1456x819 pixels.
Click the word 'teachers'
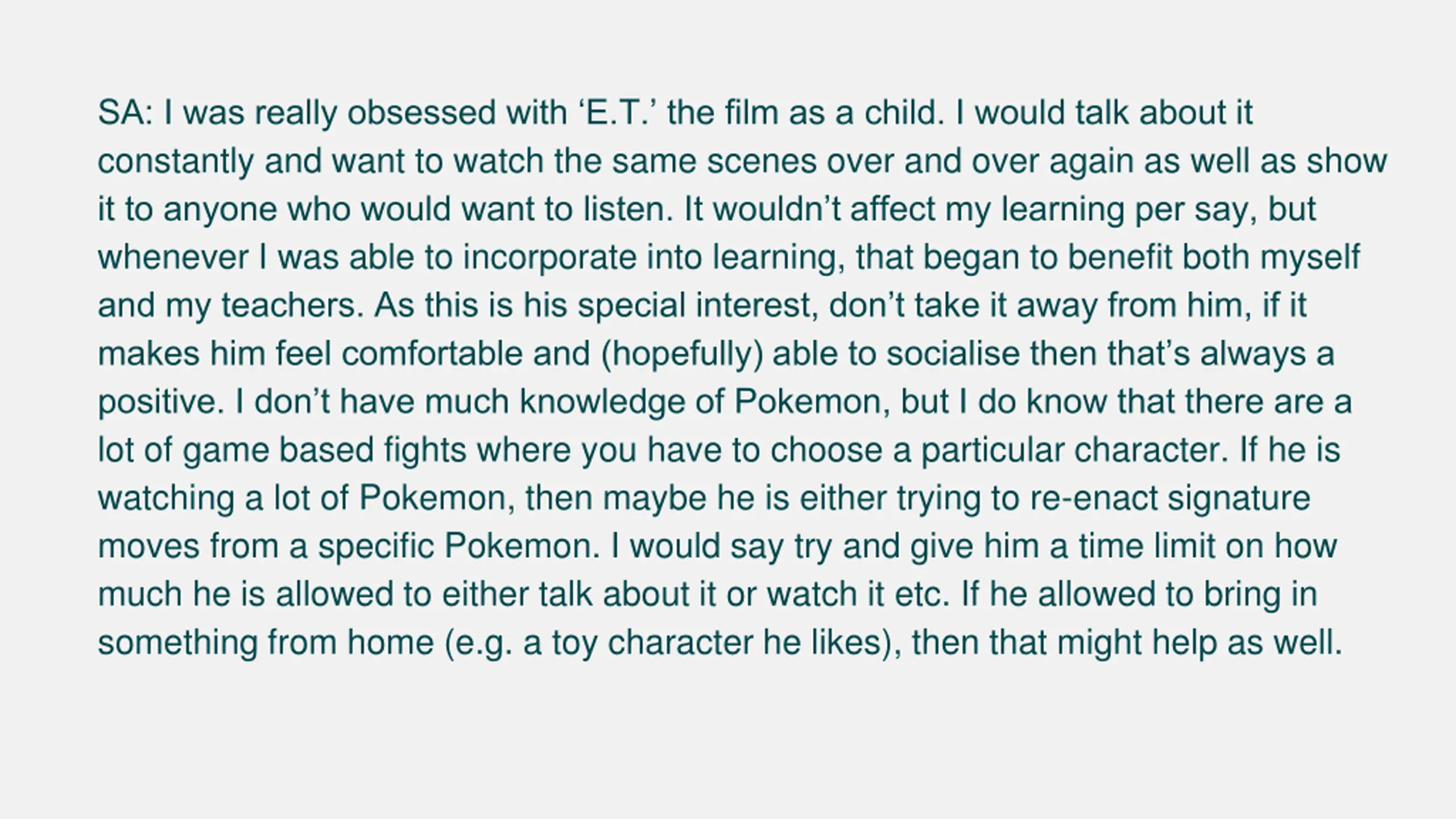pyautogui.click(x=292, y=305)
